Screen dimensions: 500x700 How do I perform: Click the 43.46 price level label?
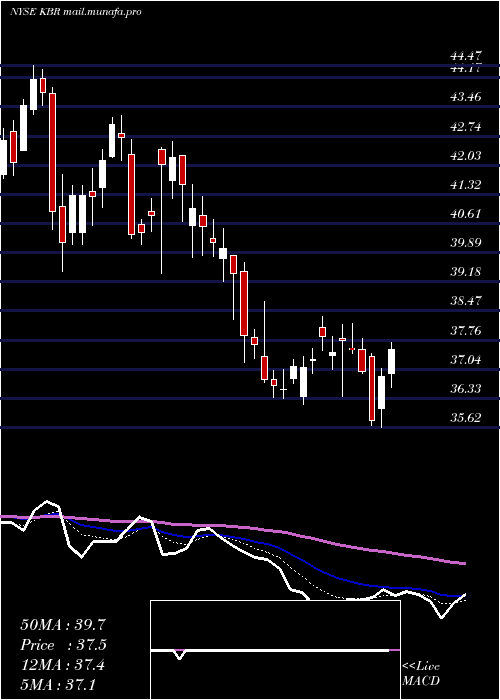pos(466,96)
